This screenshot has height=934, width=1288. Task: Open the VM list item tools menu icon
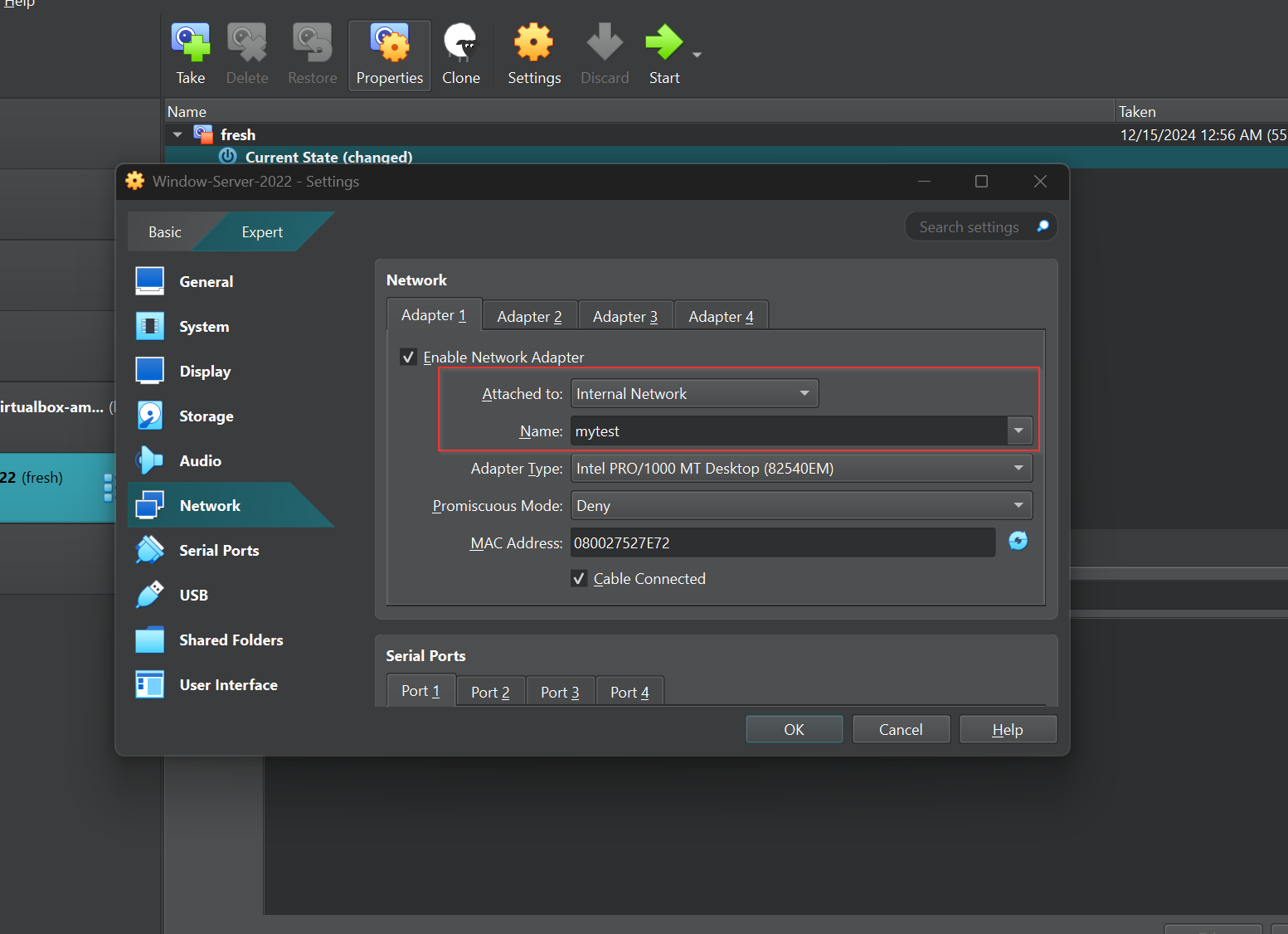tap(108, 488)
